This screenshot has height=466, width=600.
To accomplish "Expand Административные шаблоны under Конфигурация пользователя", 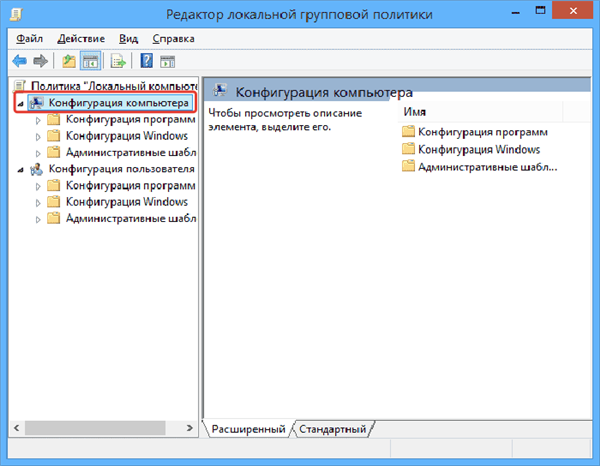I will click(38, 220).
